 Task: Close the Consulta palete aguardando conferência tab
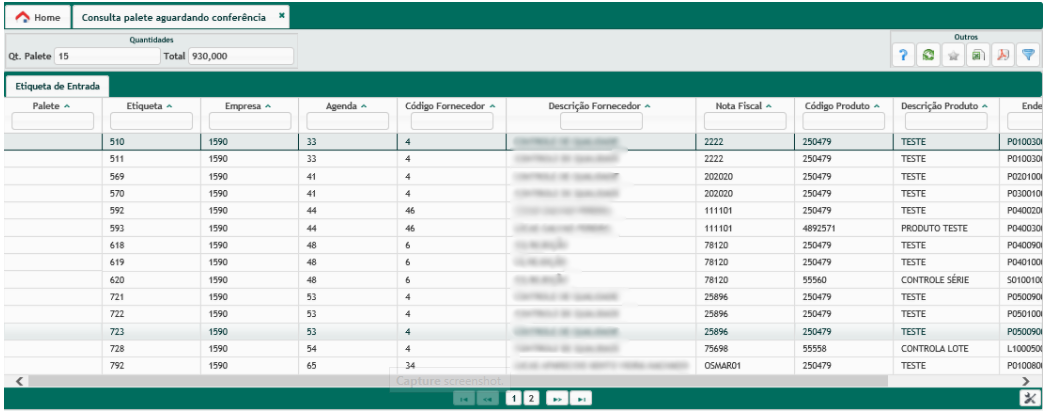point(282,15)
